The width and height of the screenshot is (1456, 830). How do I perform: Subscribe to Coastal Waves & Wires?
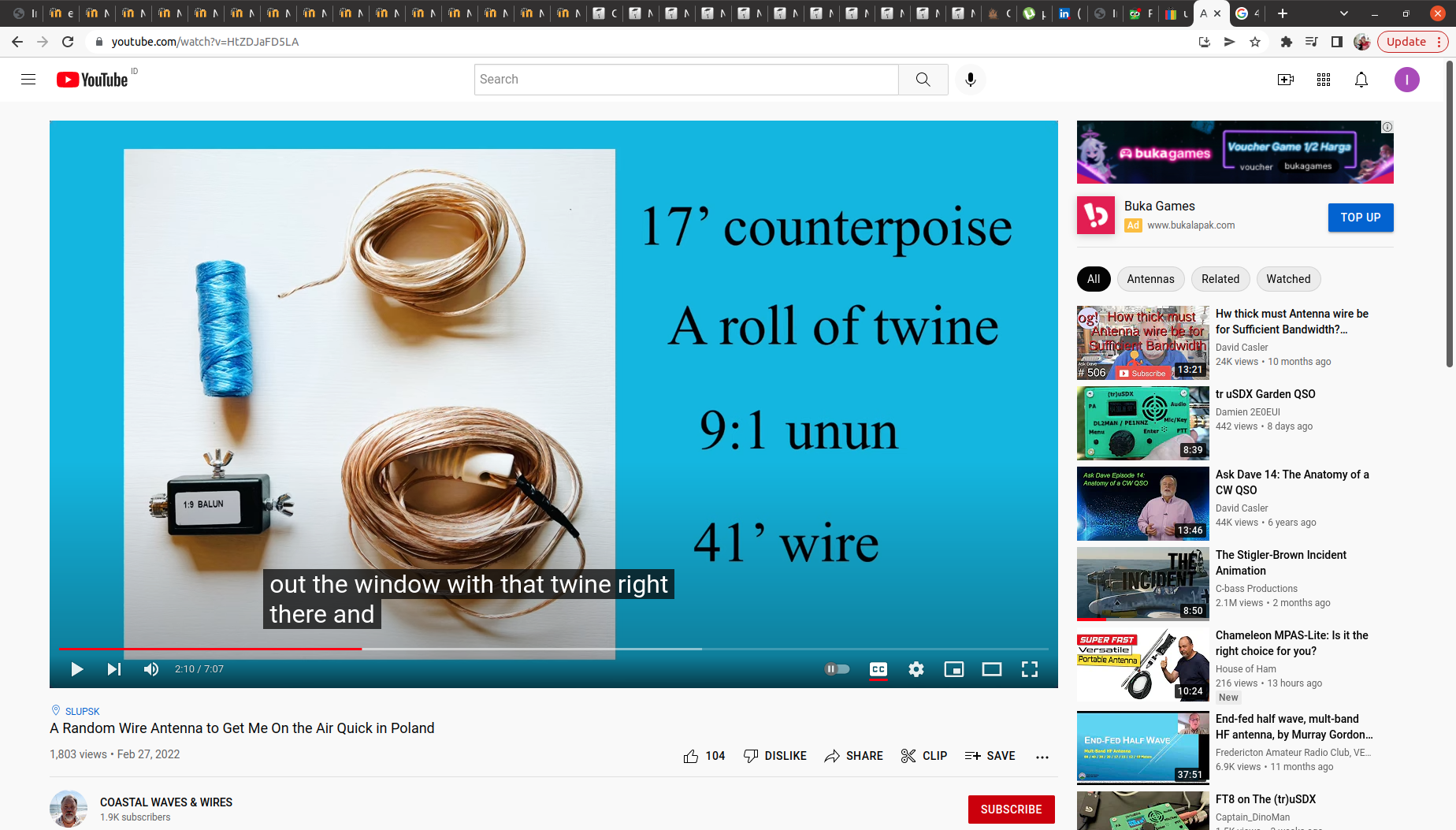pos(1011,810)
